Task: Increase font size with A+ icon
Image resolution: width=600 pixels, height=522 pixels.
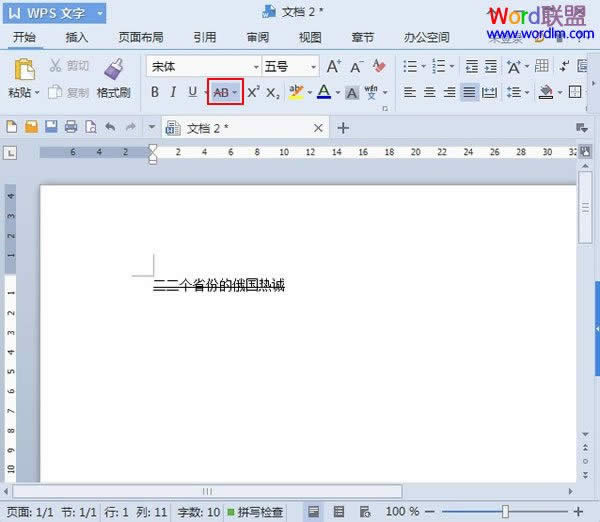Action: (x=334, y=67)
